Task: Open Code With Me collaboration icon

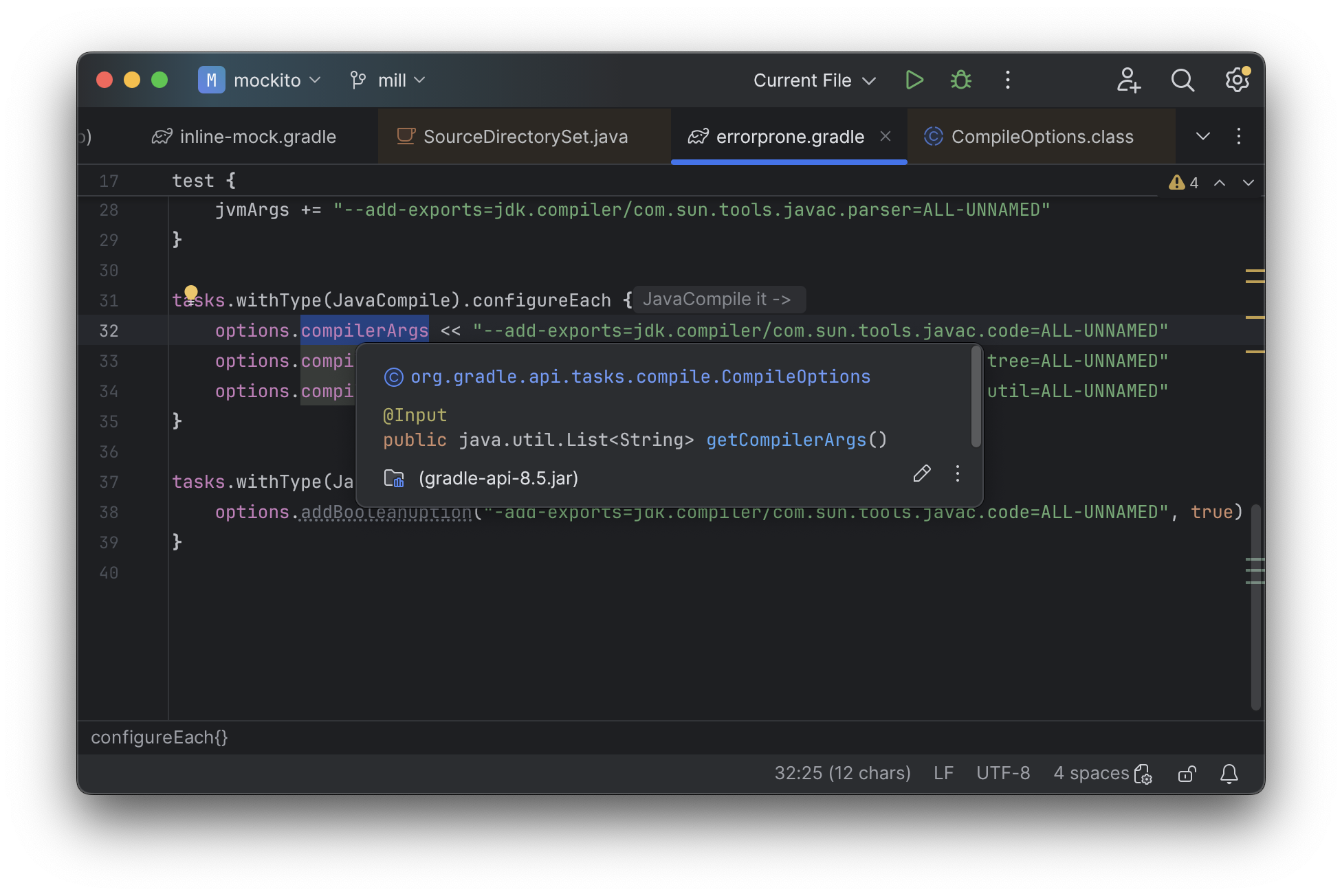Action: [1127, 80]
